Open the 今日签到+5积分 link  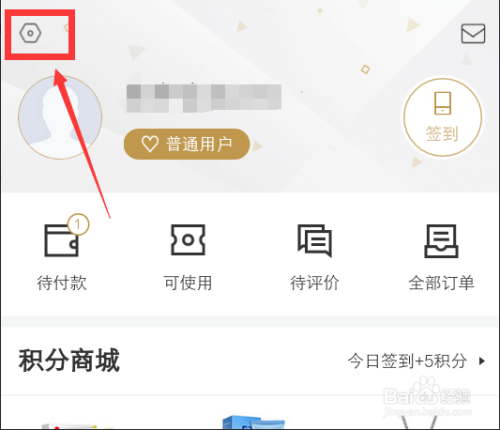[x=407, y=361]
